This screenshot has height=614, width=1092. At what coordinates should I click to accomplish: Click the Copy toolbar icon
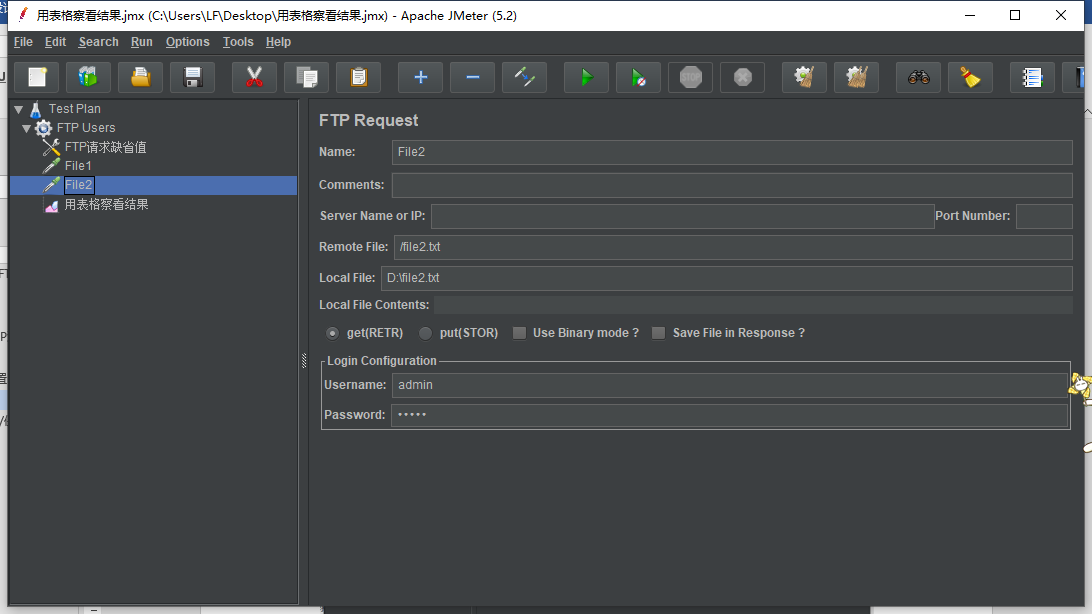(306, 77)
